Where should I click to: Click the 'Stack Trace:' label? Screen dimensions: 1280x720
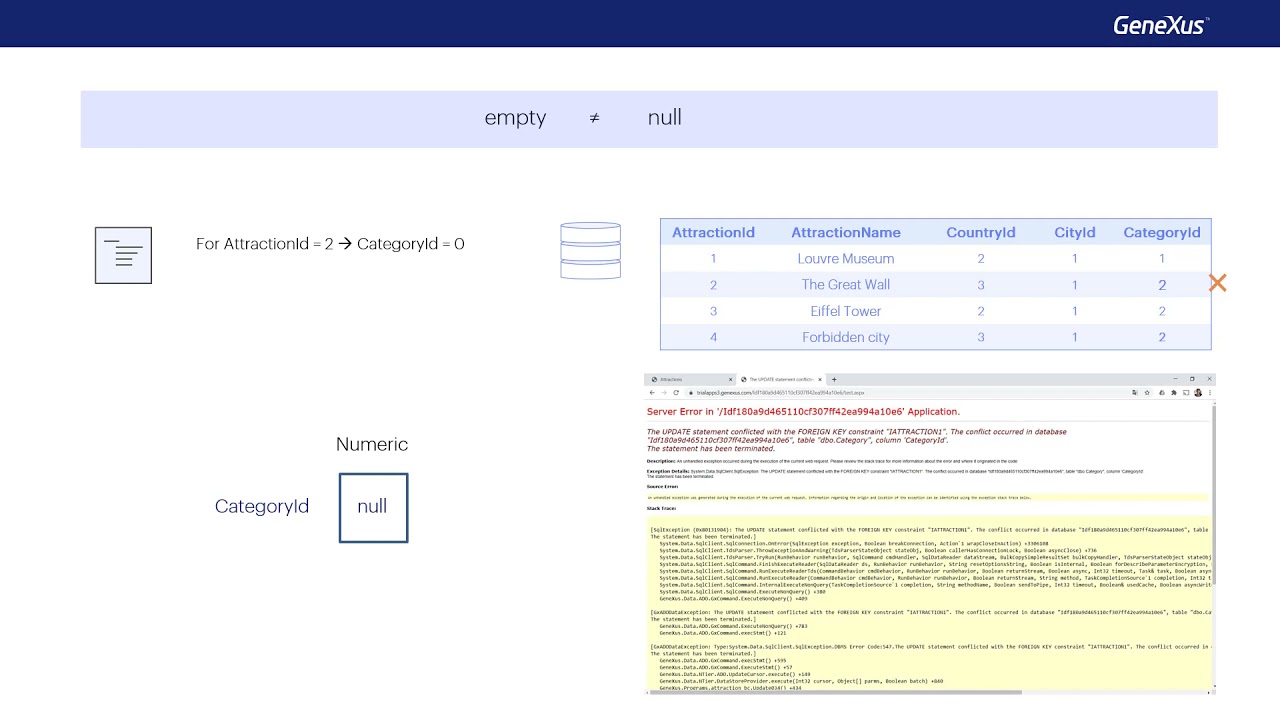tap(662, 508)
